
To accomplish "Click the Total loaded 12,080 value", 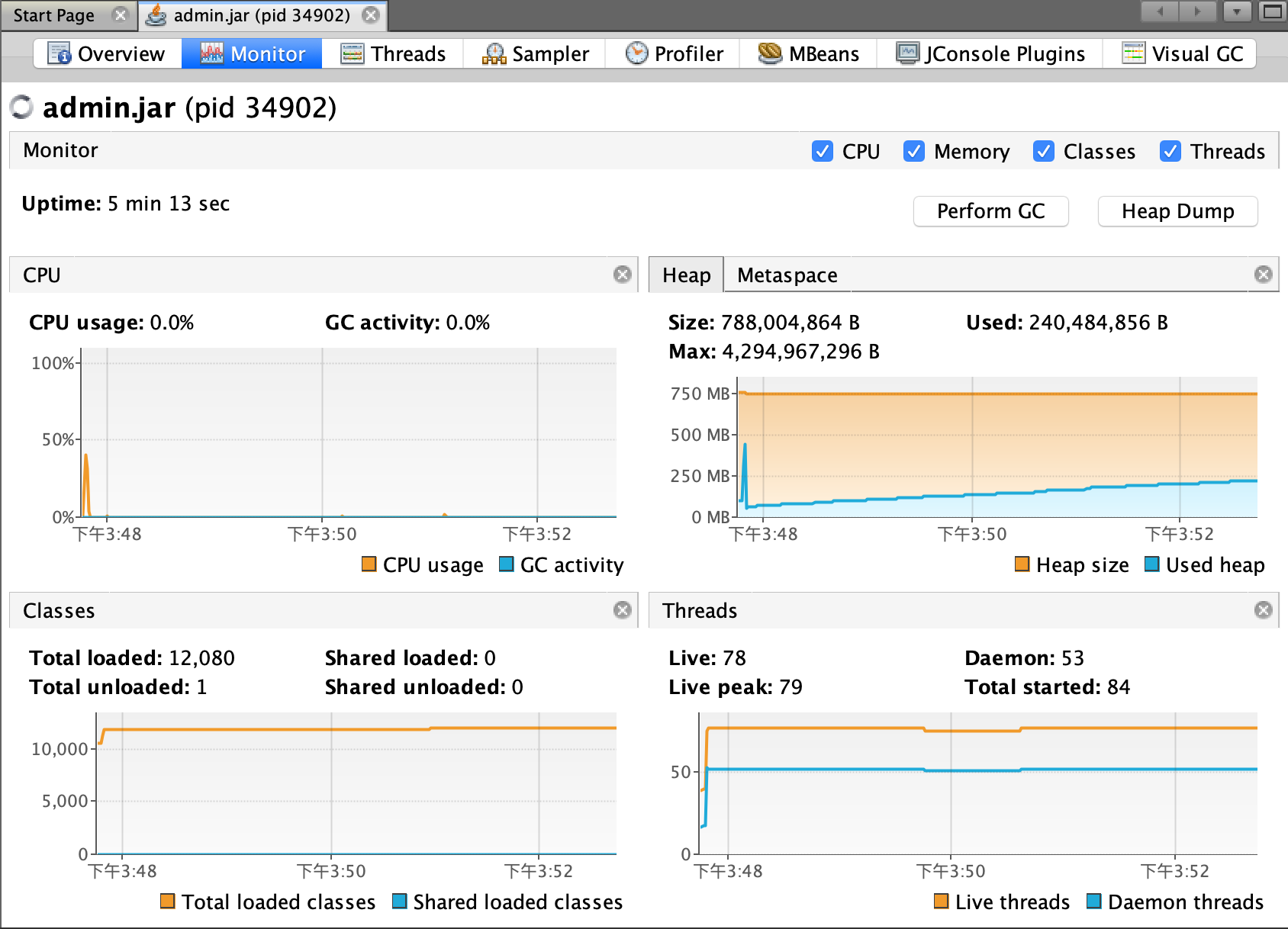I will pos(201,658).
